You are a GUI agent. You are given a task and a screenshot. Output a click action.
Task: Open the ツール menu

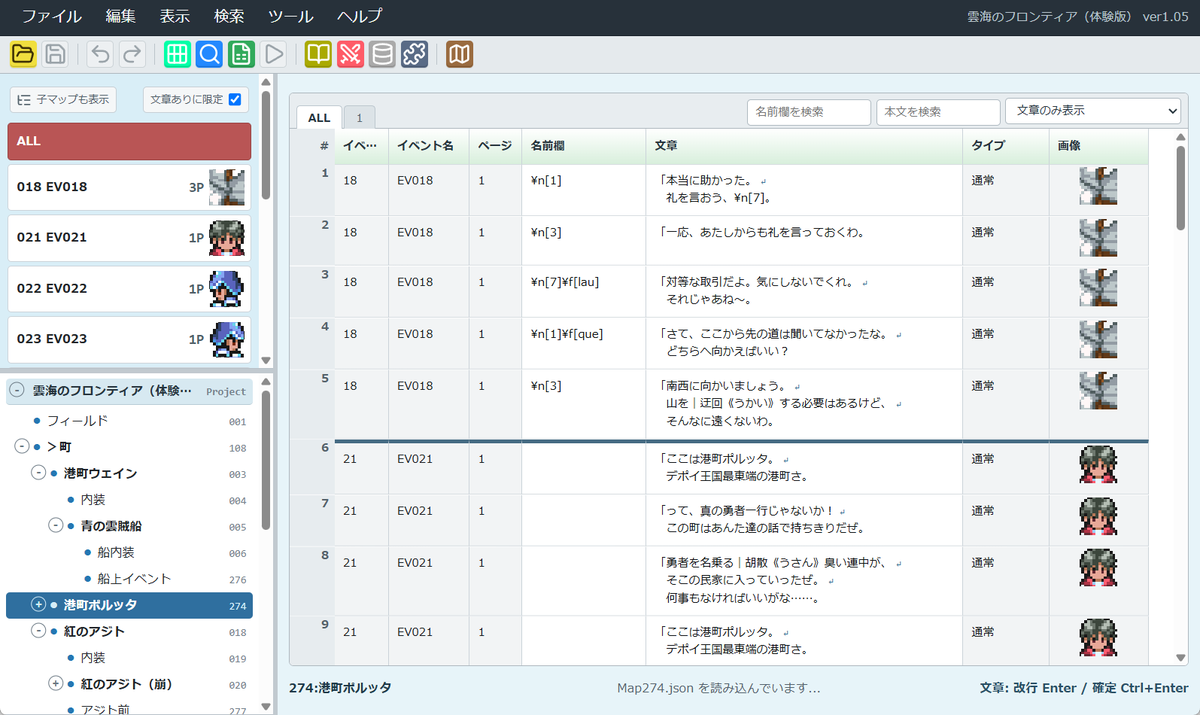click(291, 17)
